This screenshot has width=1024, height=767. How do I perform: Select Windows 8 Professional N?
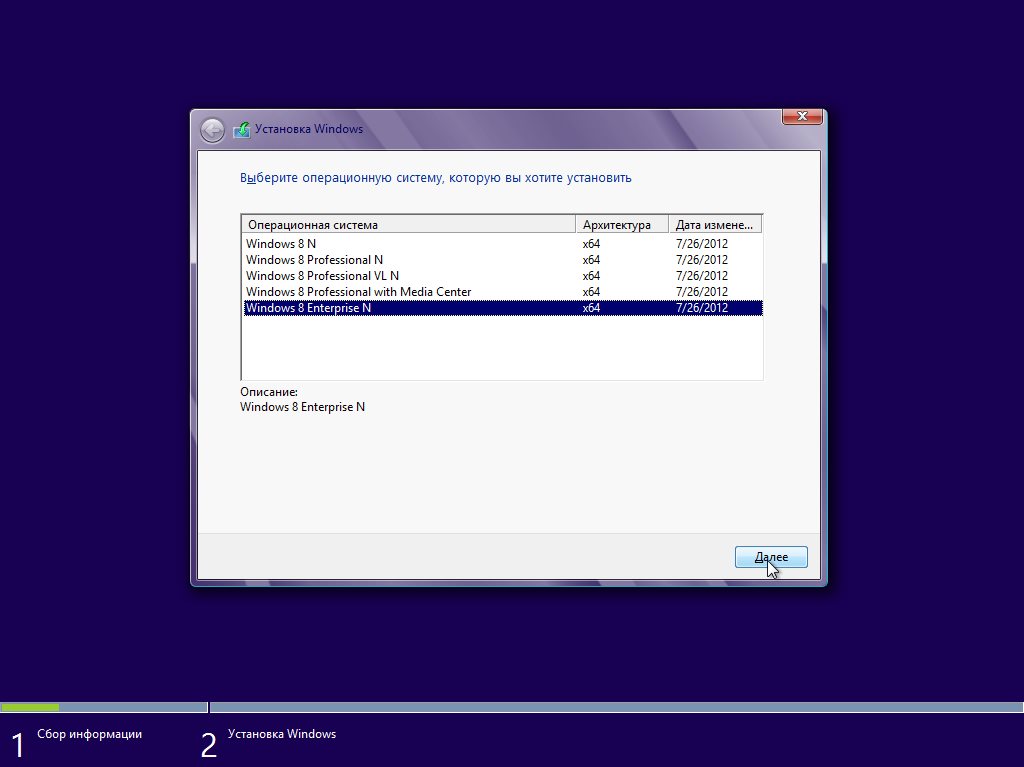pyautogui.click(x=503, y=259)
